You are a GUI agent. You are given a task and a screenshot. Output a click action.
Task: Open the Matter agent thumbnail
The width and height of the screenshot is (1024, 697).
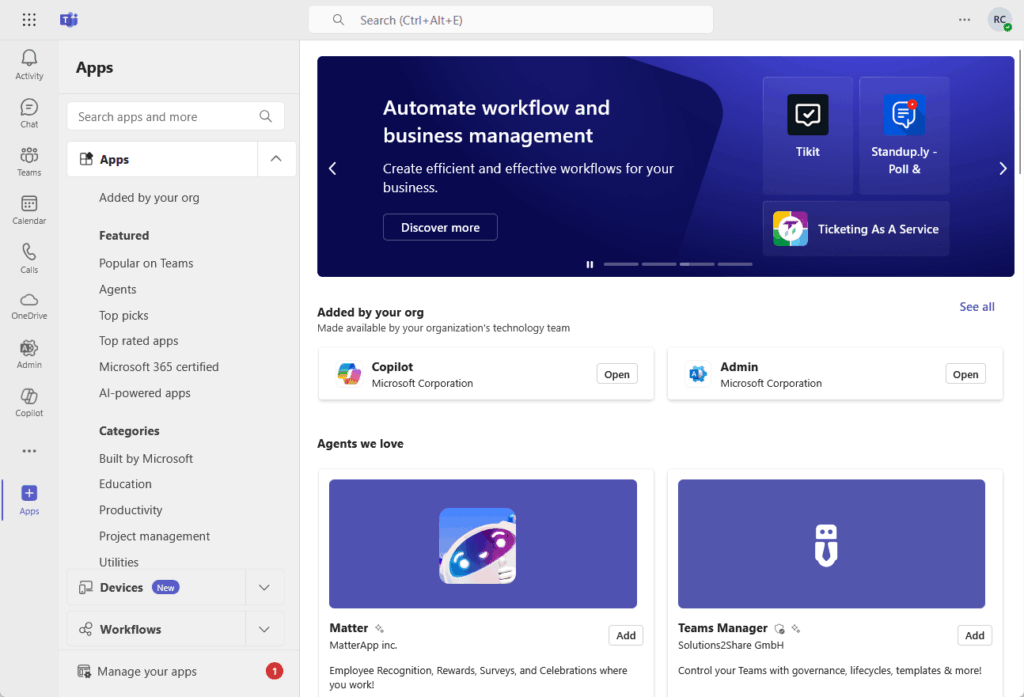[x=483, y=543]
